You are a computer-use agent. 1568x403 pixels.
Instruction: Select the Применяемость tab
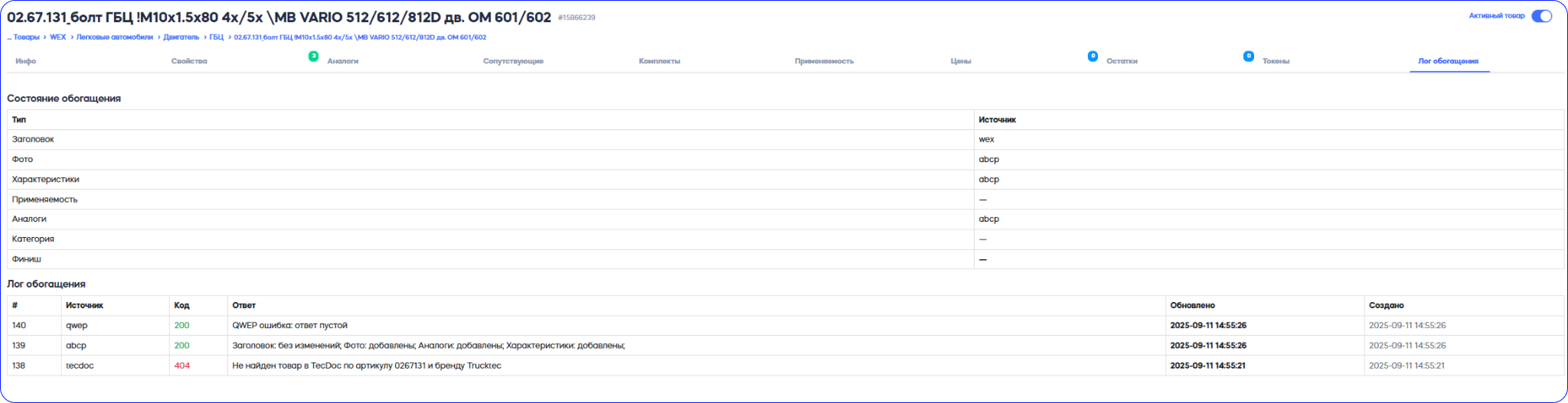[824, 61]
